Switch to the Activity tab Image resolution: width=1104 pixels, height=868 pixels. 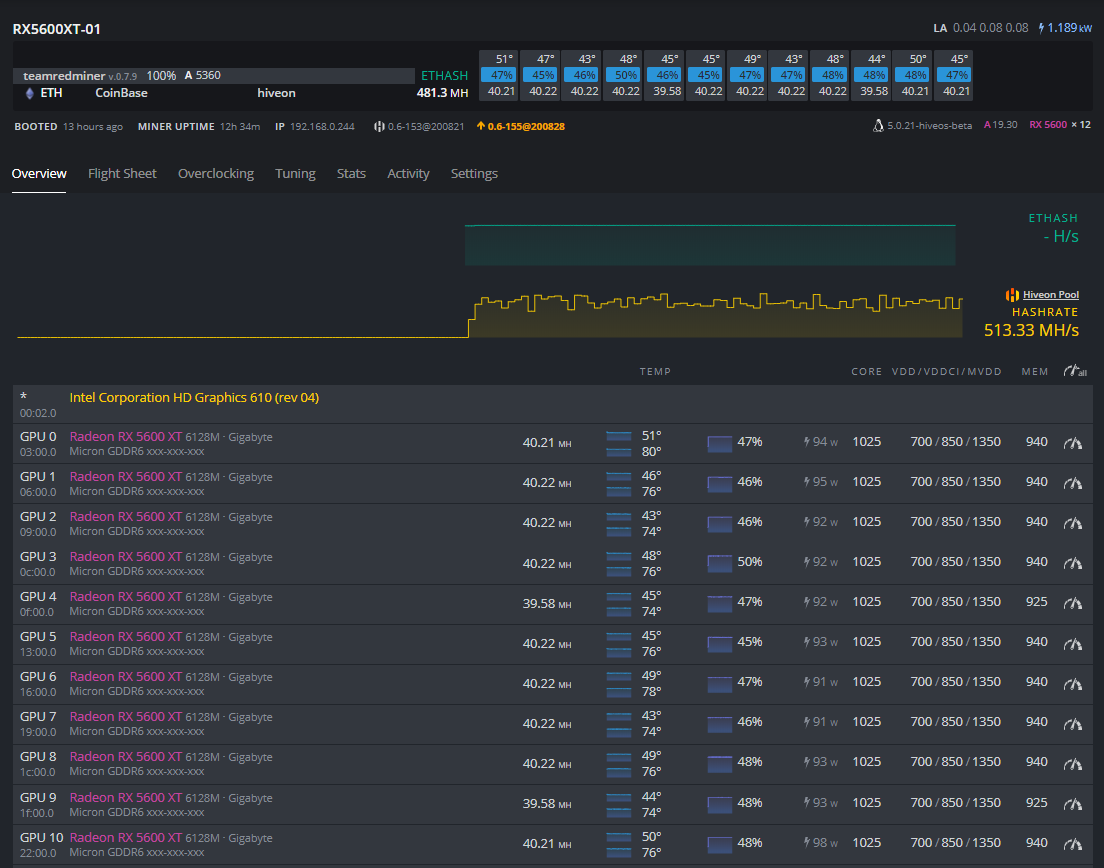(x=408, y=173)
